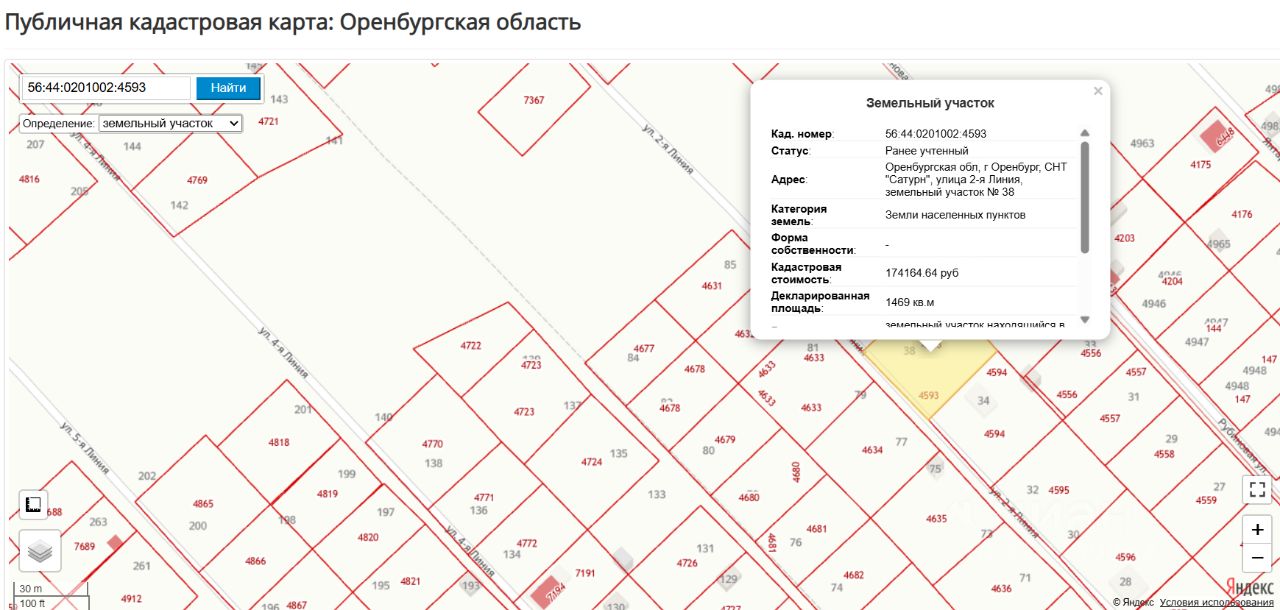
Task: Click the cadastral value 174164.64 руб
Action: point(922,273)
